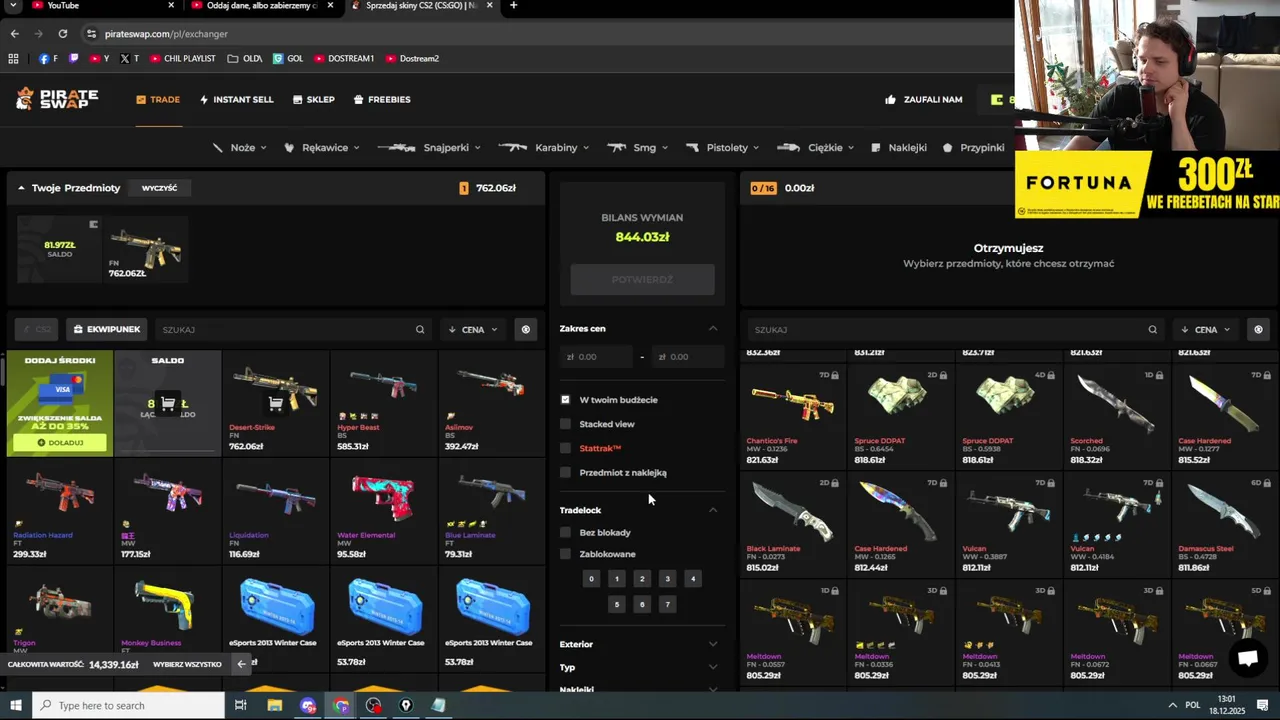Click the market search magnifier icon
This screenshot has width=1280, height=720.
pos(1153,329)
